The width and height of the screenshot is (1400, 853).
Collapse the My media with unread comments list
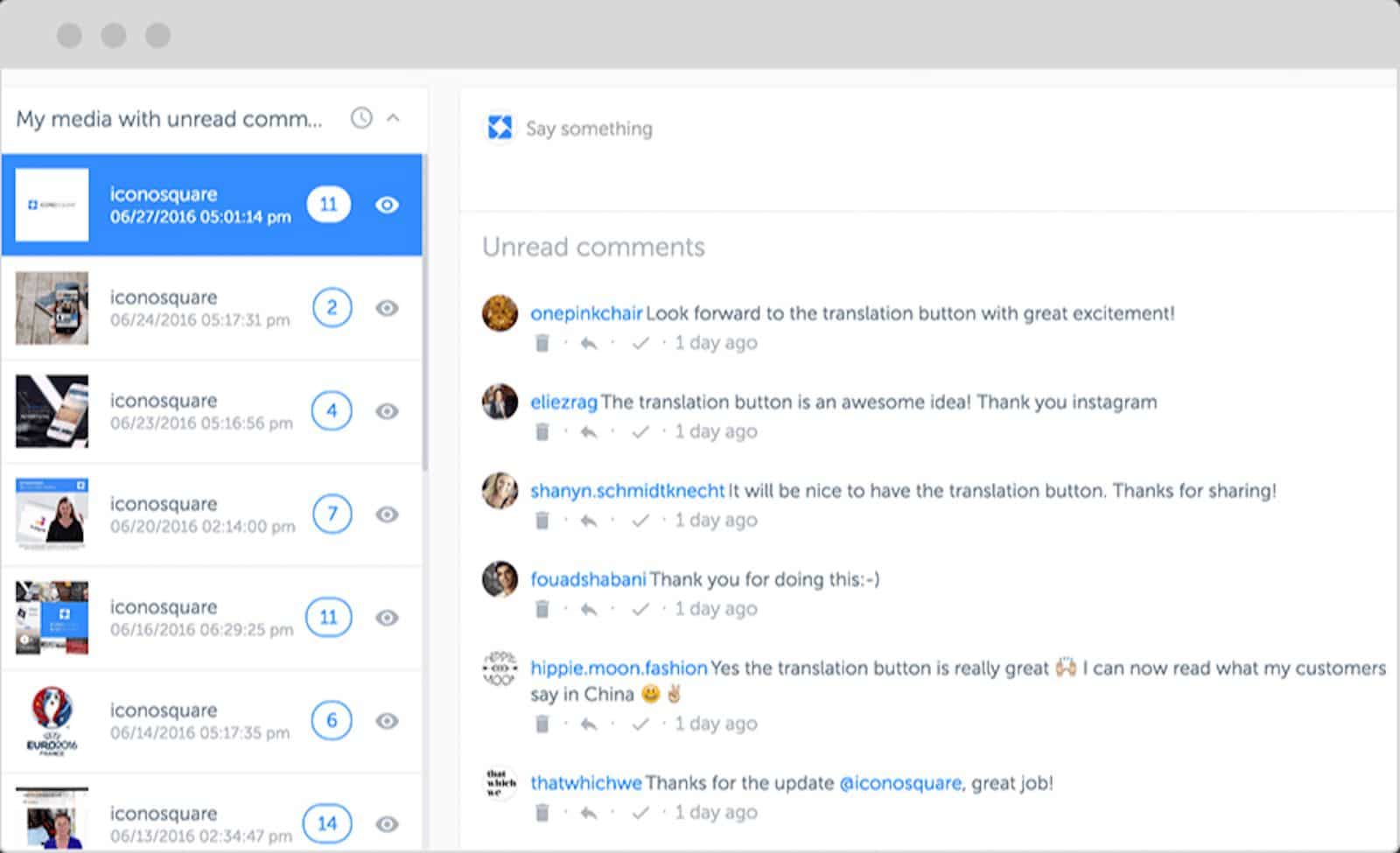394,118
